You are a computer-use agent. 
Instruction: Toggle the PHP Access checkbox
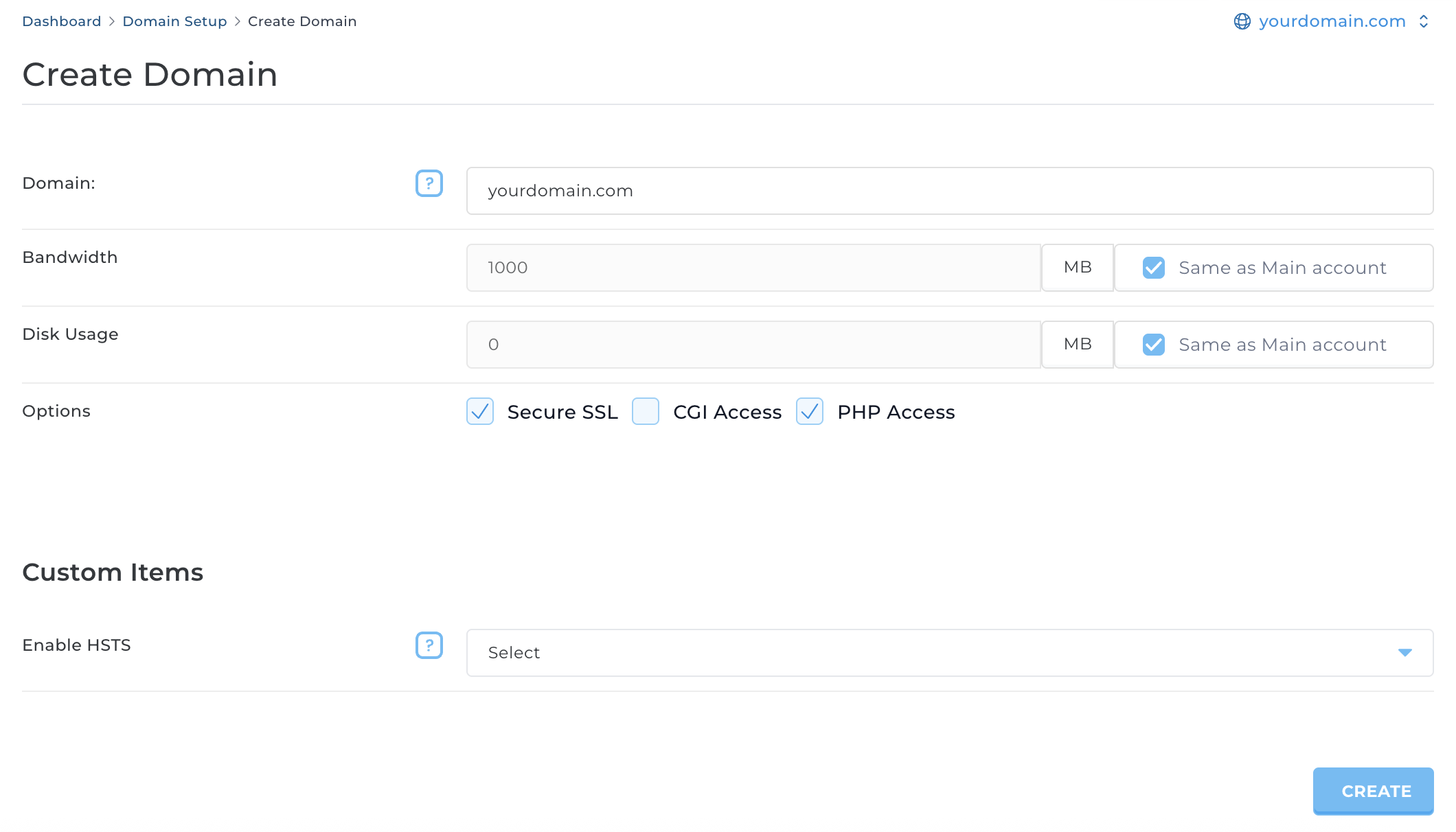point(810,412)
